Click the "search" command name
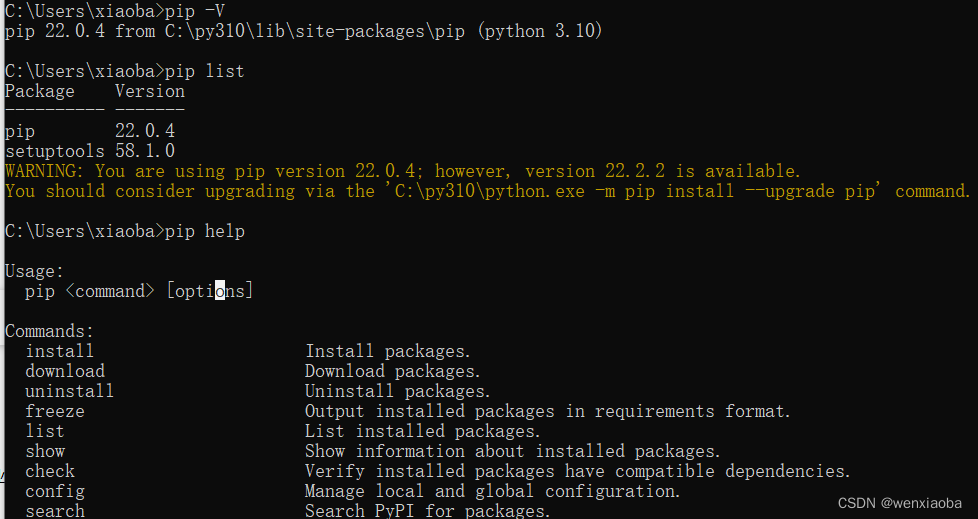Image resolution: width=978 pixels, height=519 pixels. (55, 511)
